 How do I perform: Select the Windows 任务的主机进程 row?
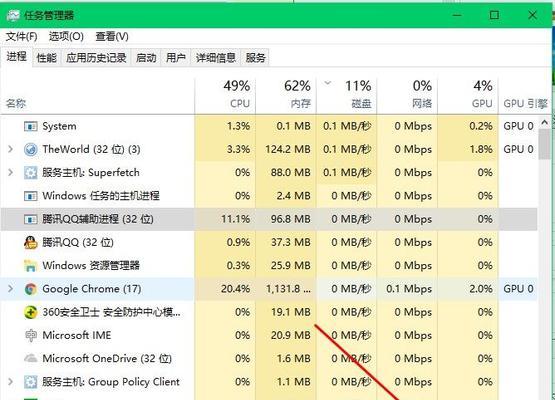click(x=269, y=196)
